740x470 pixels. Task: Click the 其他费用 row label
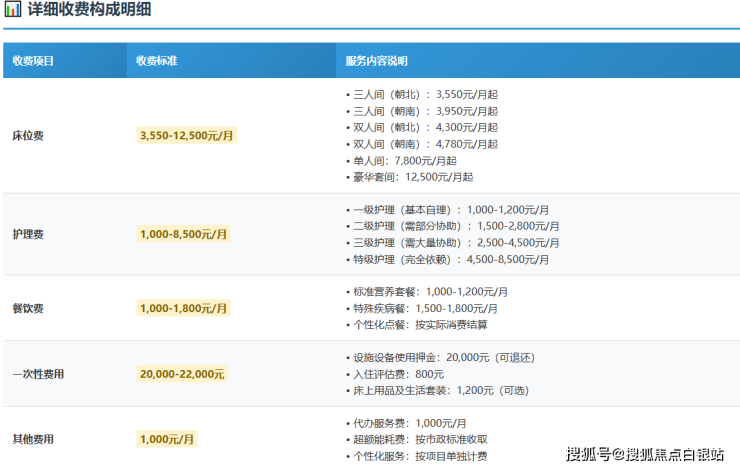pos(33,439)
